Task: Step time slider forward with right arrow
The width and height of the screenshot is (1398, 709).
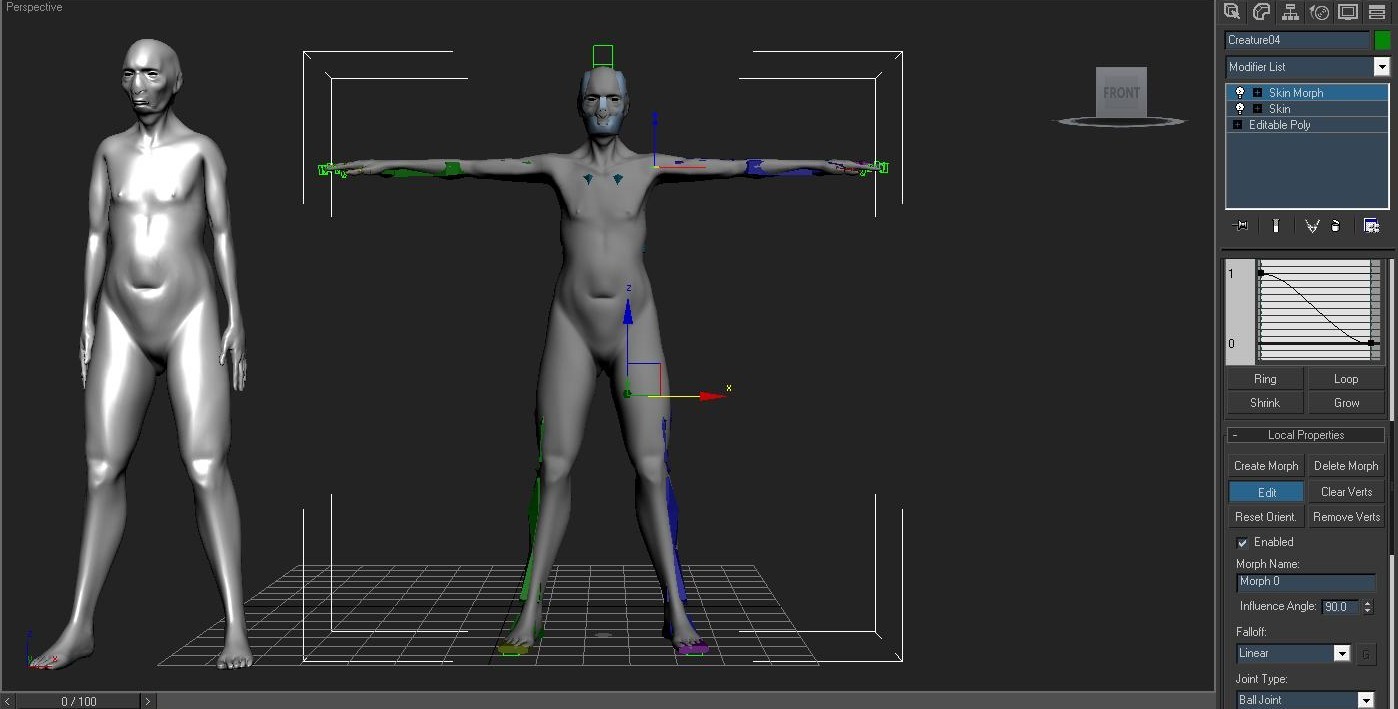Action: click(147, 701)
